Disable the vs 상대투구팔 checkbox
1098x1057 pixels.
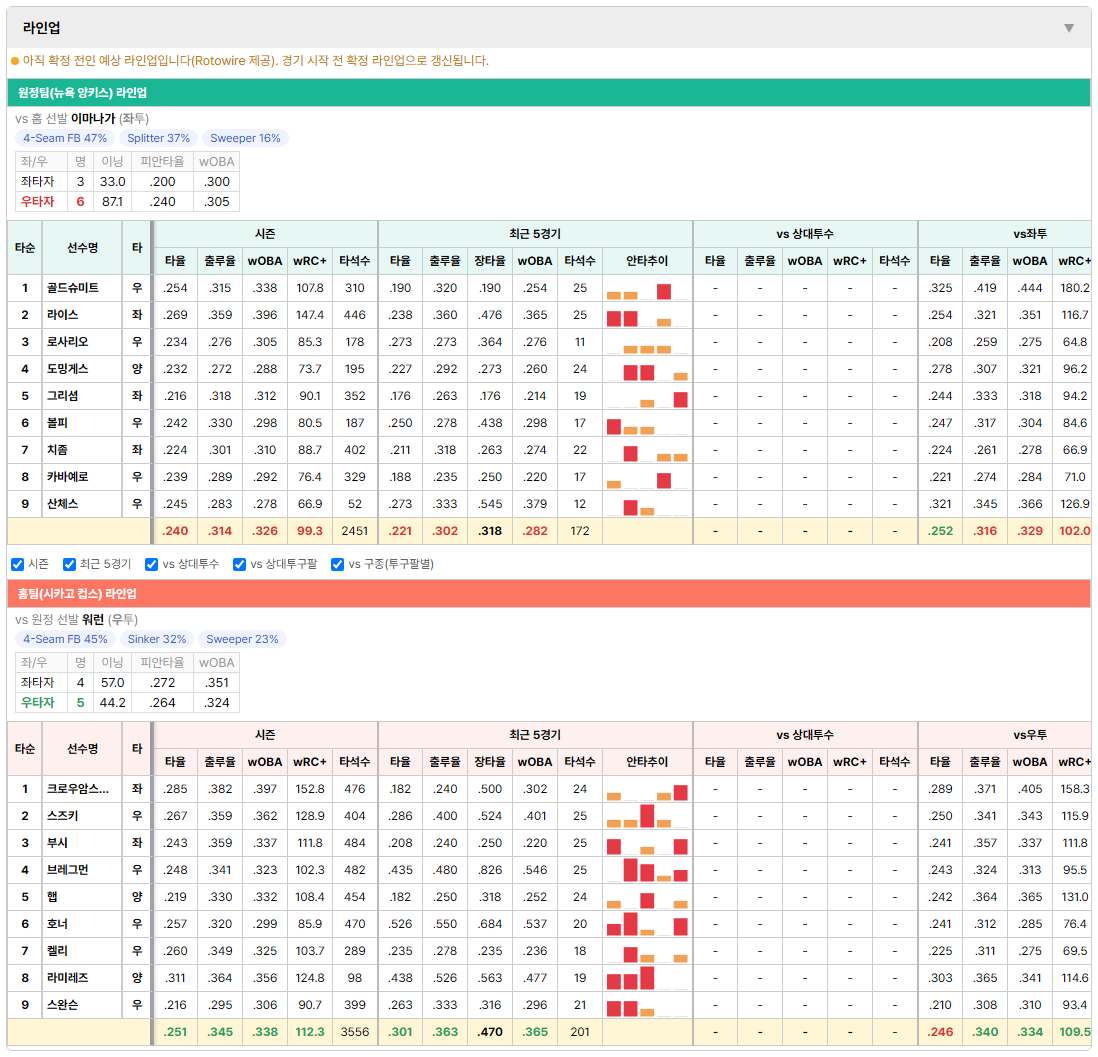pos(239,565)
